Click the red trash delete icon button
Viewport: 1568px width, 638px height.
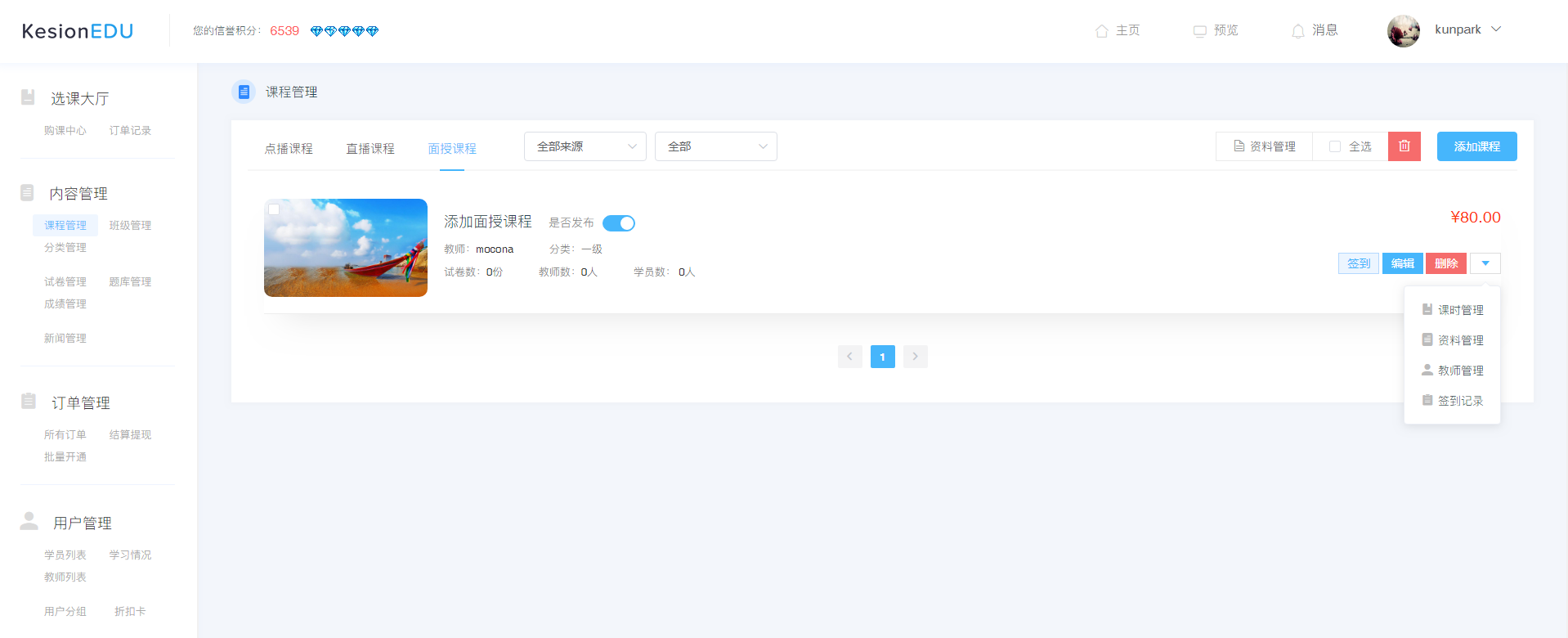click(1404, 146)
